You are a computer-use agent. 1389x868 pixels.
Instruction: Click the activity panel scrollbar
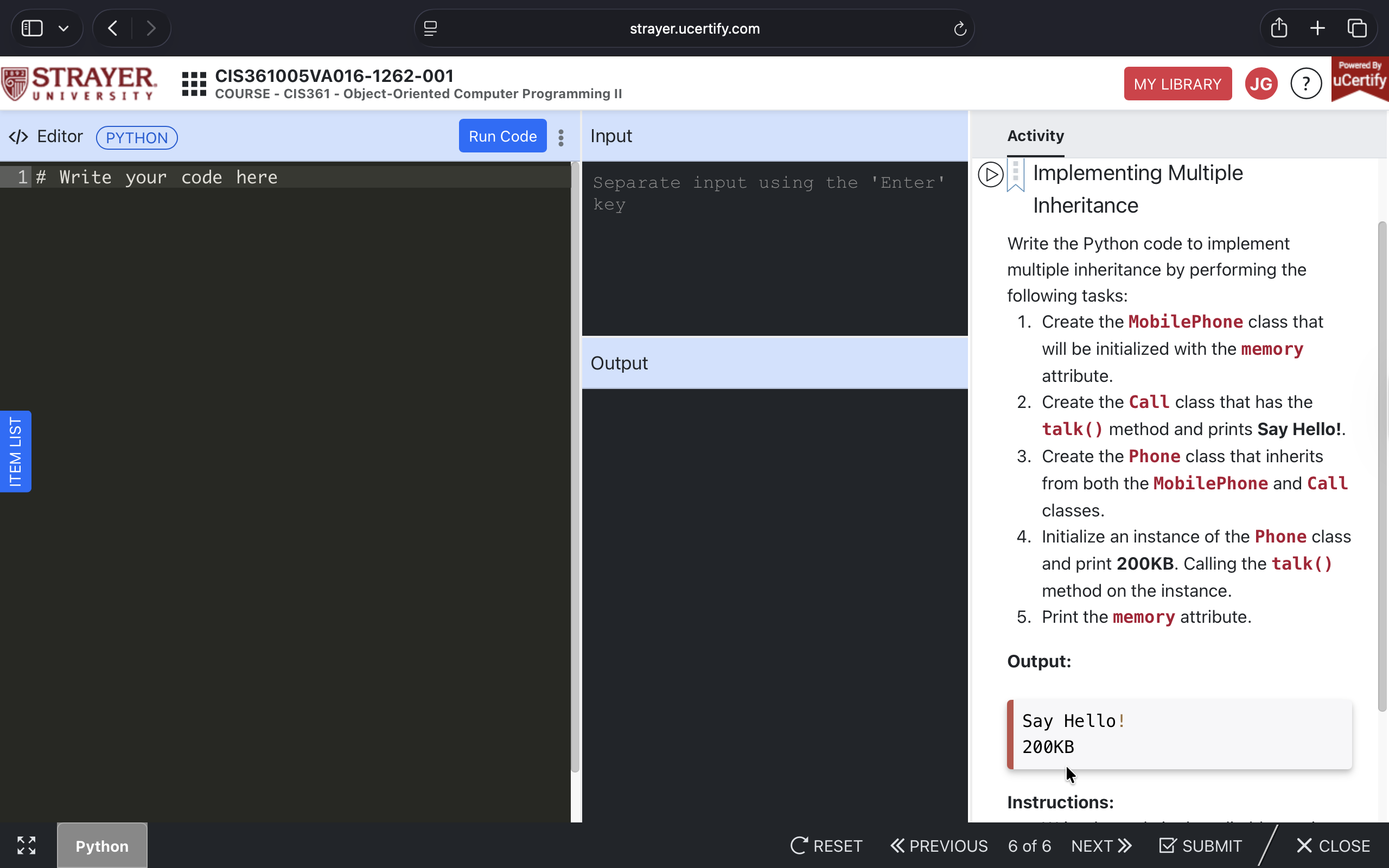coord(1382,466)
